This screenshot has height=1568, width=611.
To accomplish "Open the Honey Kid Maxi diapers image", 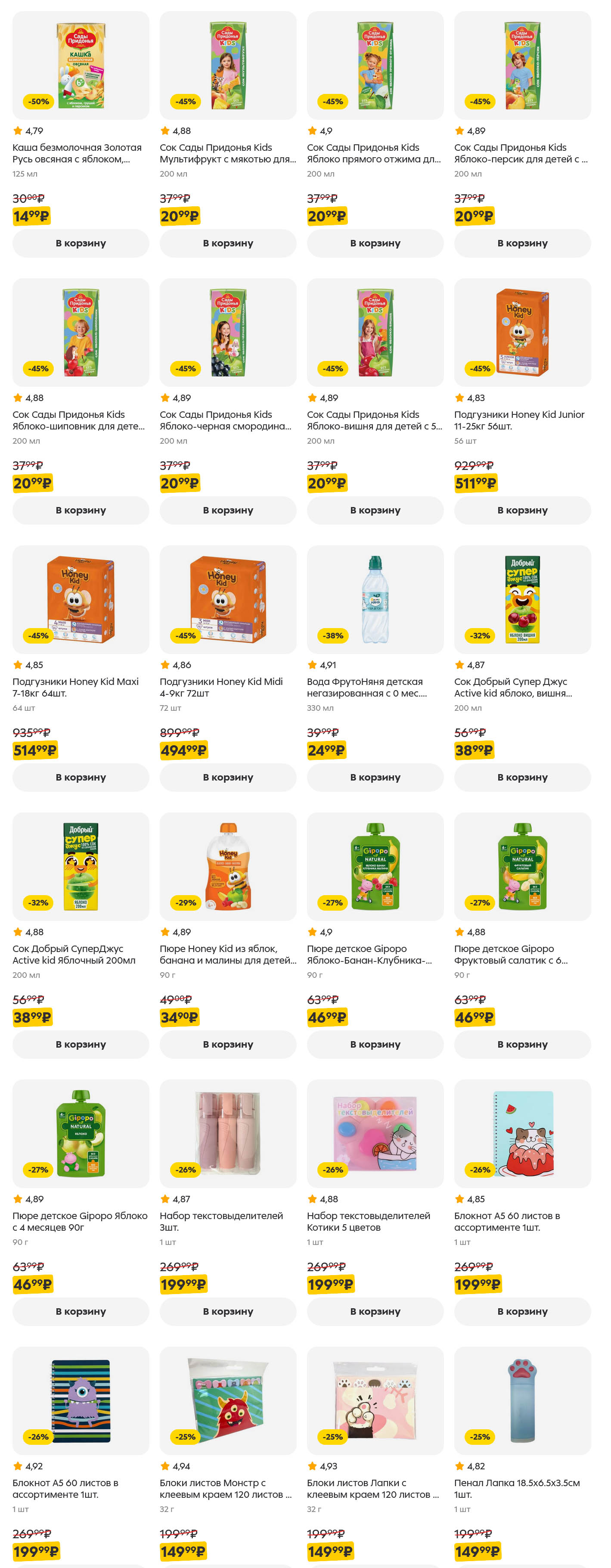I will point(81,600).
